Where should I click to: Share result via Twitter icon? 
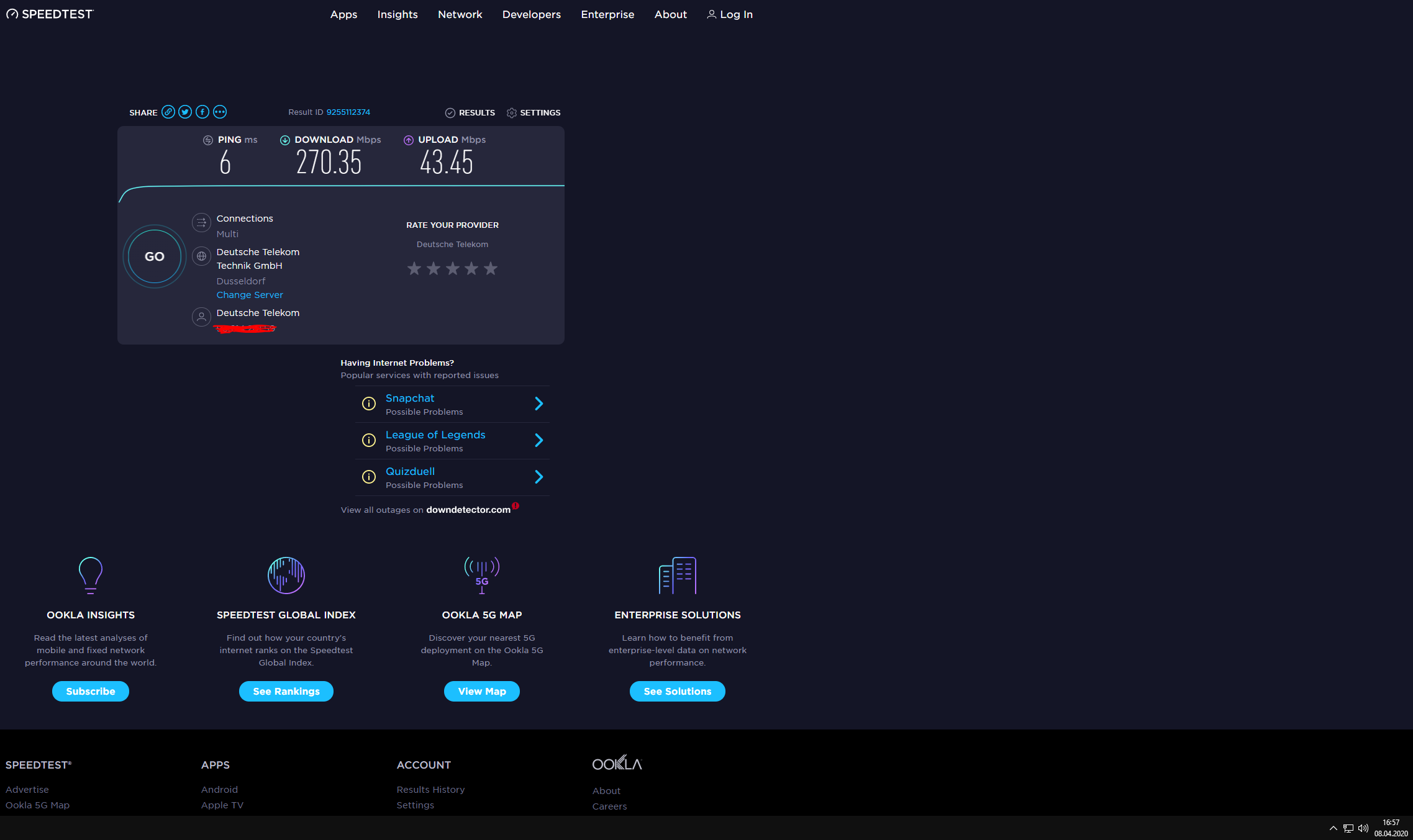185,112
